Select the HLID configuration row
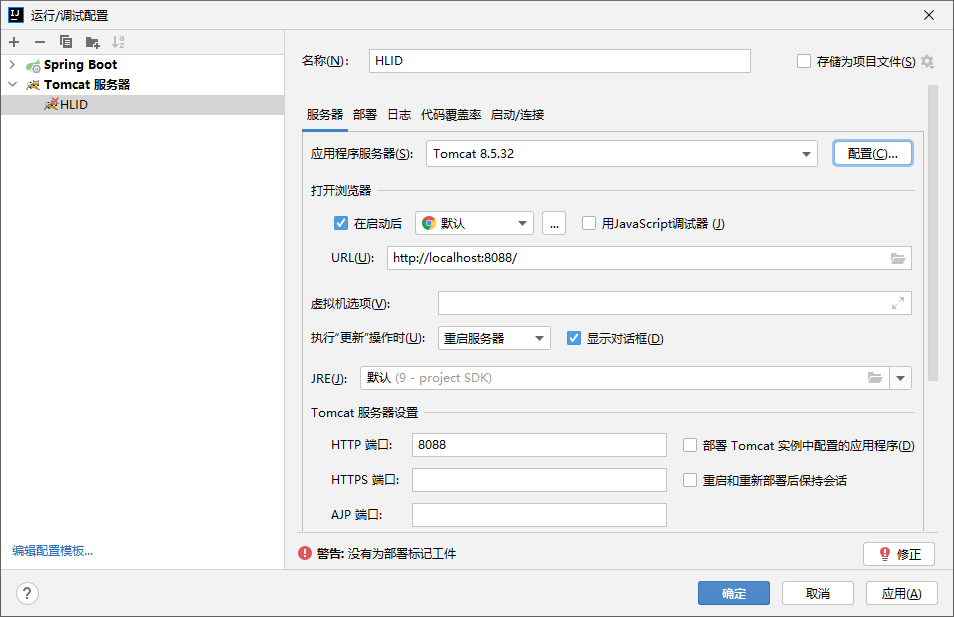The height and width of the screenshot is (617, 954). [x=142, y=105]
